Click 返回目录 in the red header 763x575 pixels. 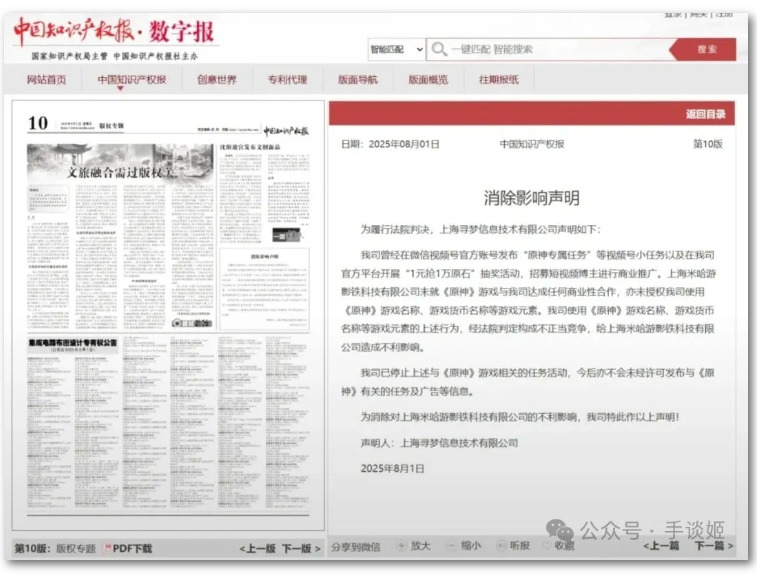706,114
